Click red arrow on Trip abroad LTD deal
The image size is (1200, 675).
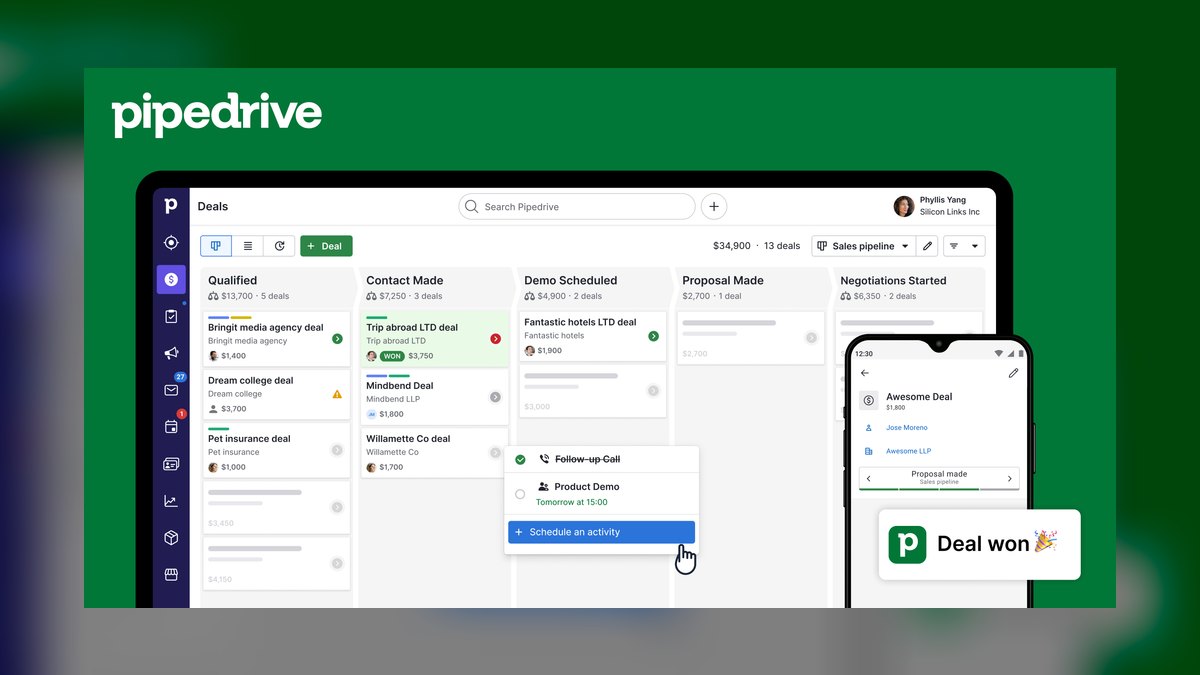(x=496, y=339)
